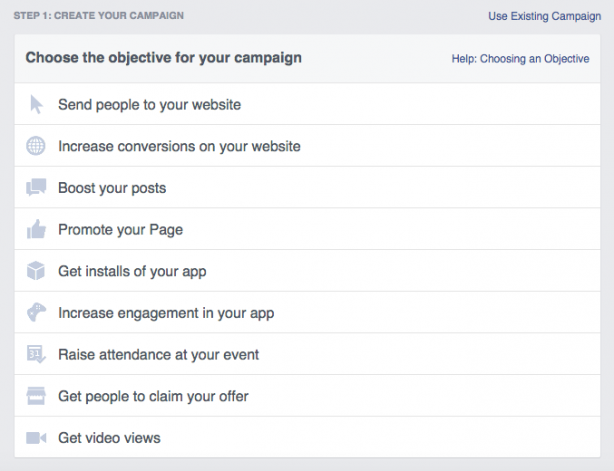Click the 'Choose the objective for your campaign' heading
This screenshot has height=471, width=614.
coord(164,58)
